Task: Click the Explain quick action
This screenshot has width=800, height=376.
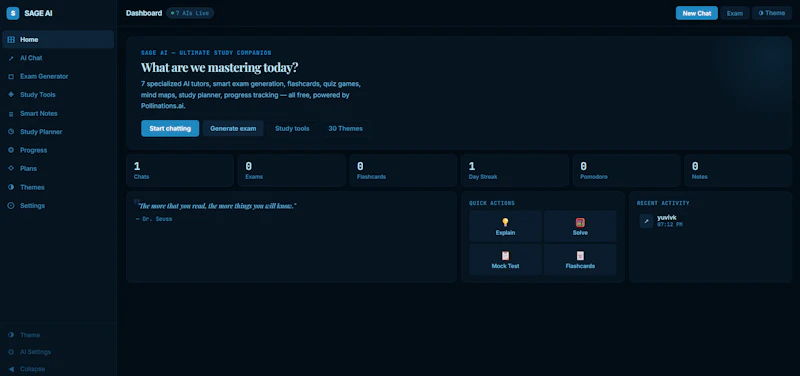Action: [505, 226]
